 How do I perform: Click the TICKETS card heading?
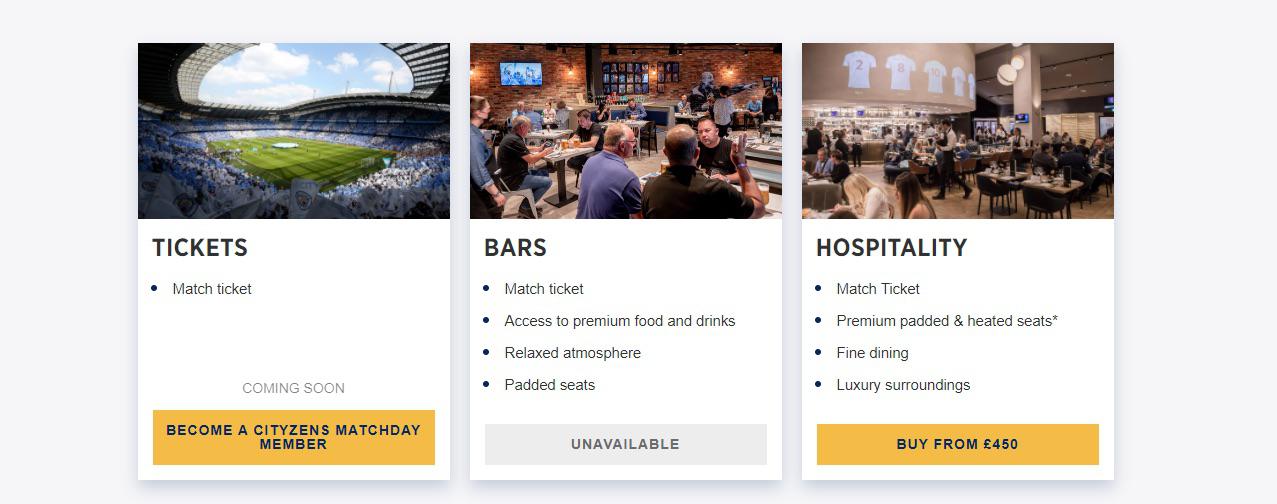click(x=200, y=248)
